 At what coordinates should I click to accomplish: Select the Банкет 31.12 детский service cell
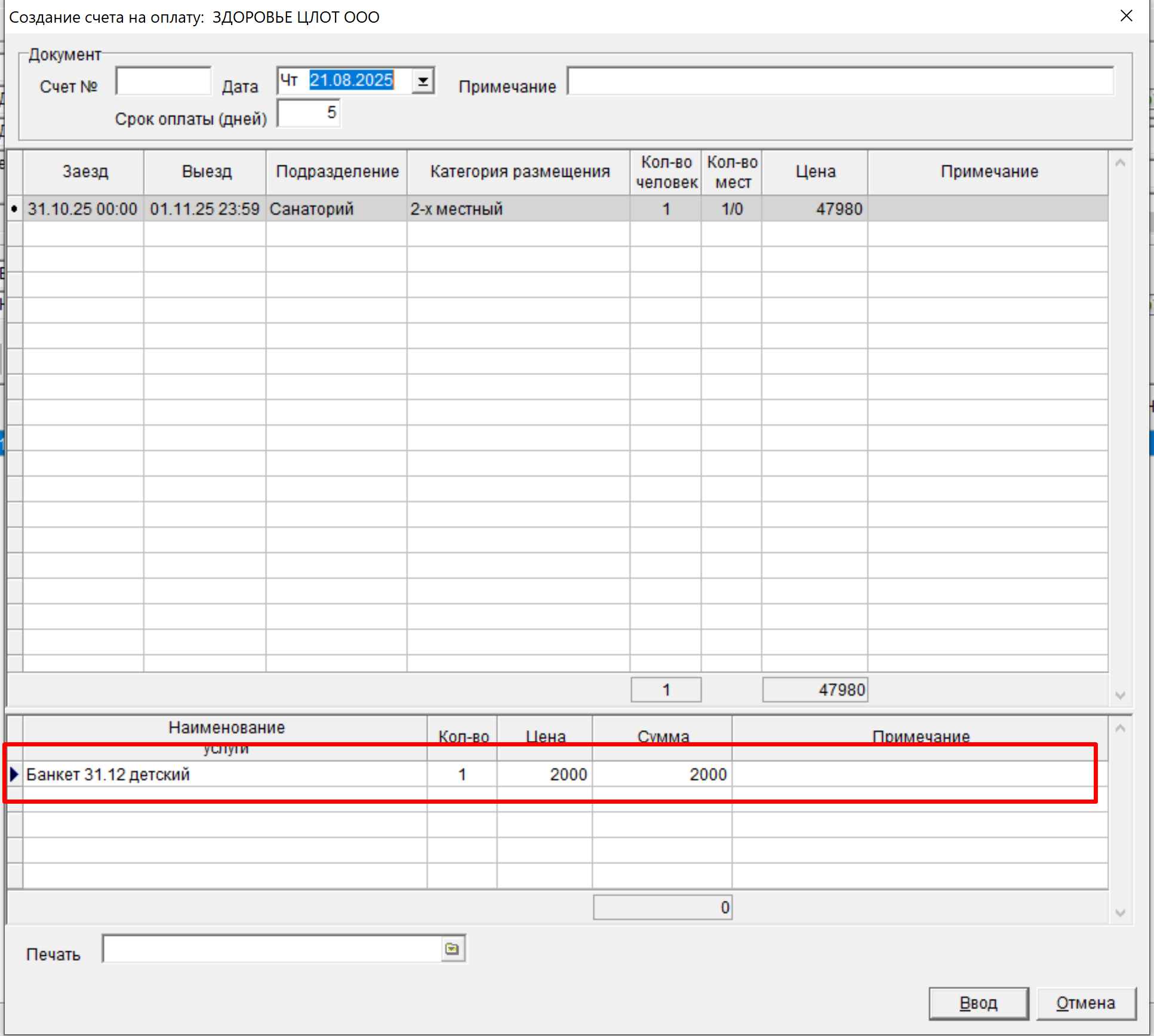pyautogui.click(x=224, y=774)
